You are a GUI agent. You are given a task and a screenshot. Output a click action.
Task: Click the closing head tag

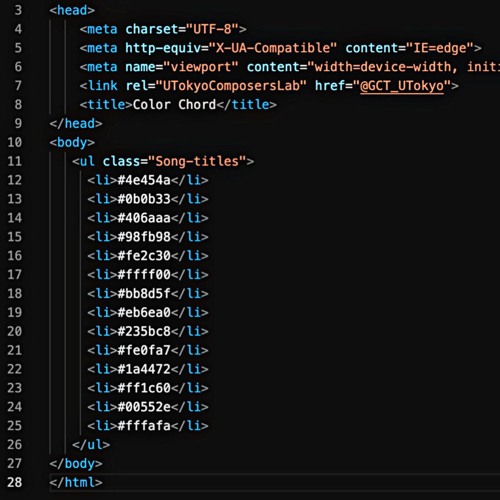76,124
